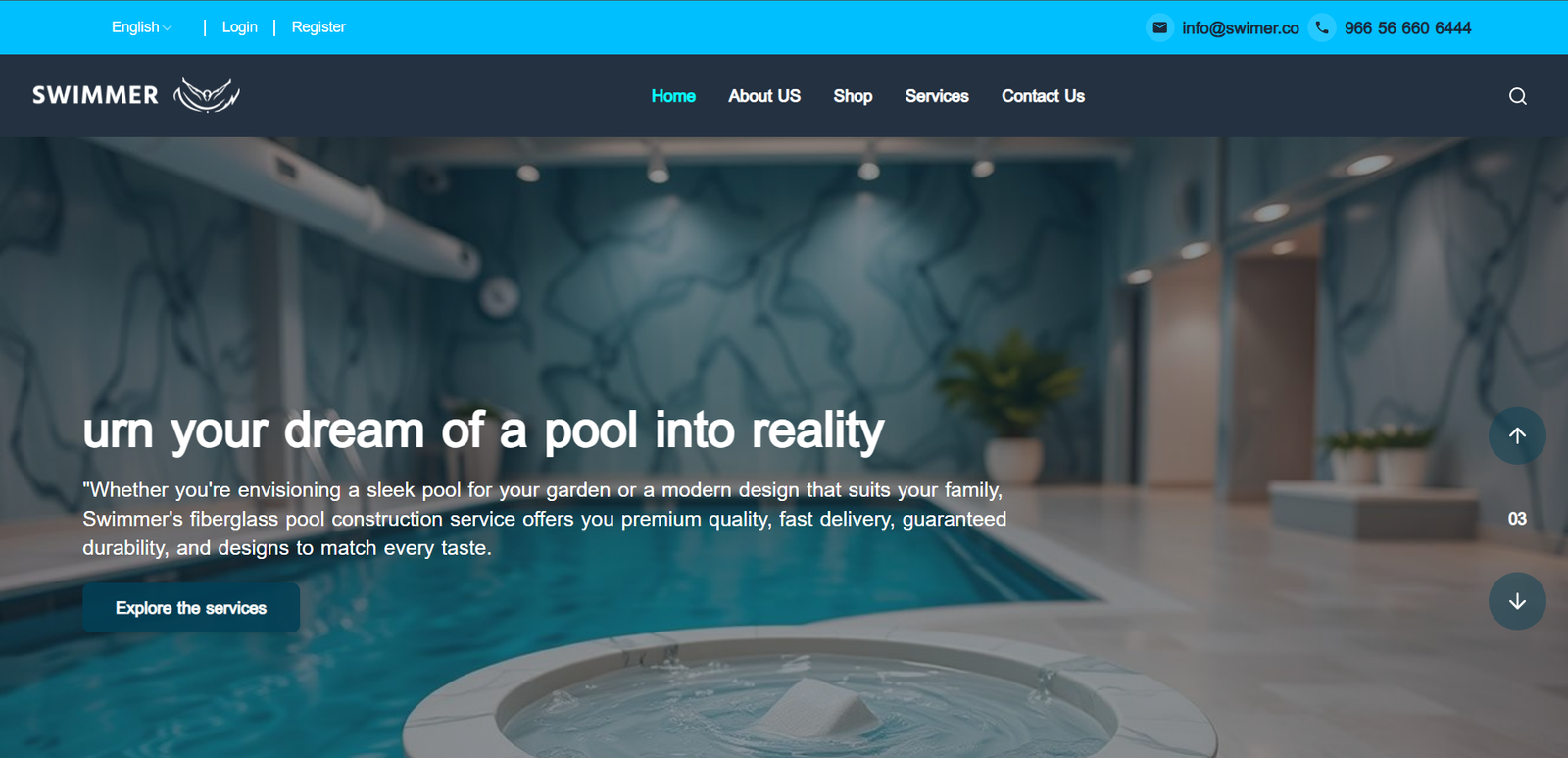Click Explore the services button
This screenshot has height=758, width=1568.
pos(191,608)
